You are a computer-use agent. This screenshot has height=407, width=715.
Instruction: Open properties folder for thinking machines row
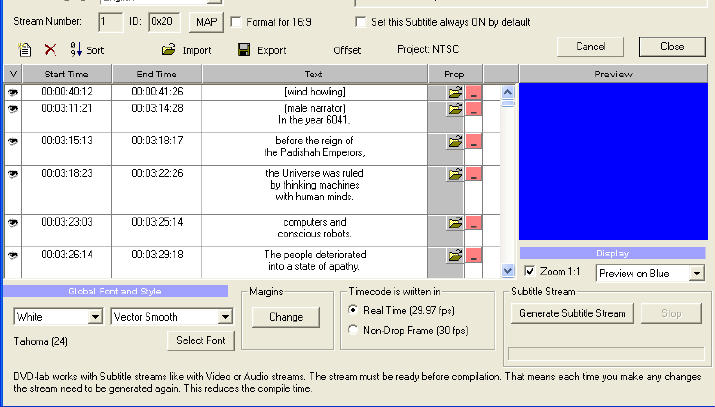click(455, 174)
